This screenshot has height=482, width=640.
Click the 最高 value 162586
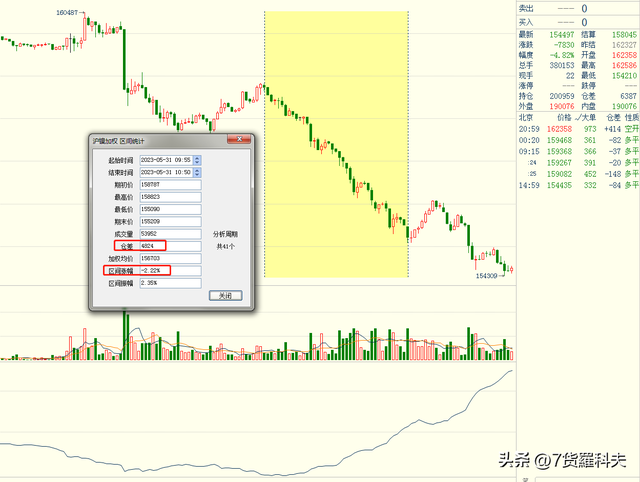[x=624, y=65]
